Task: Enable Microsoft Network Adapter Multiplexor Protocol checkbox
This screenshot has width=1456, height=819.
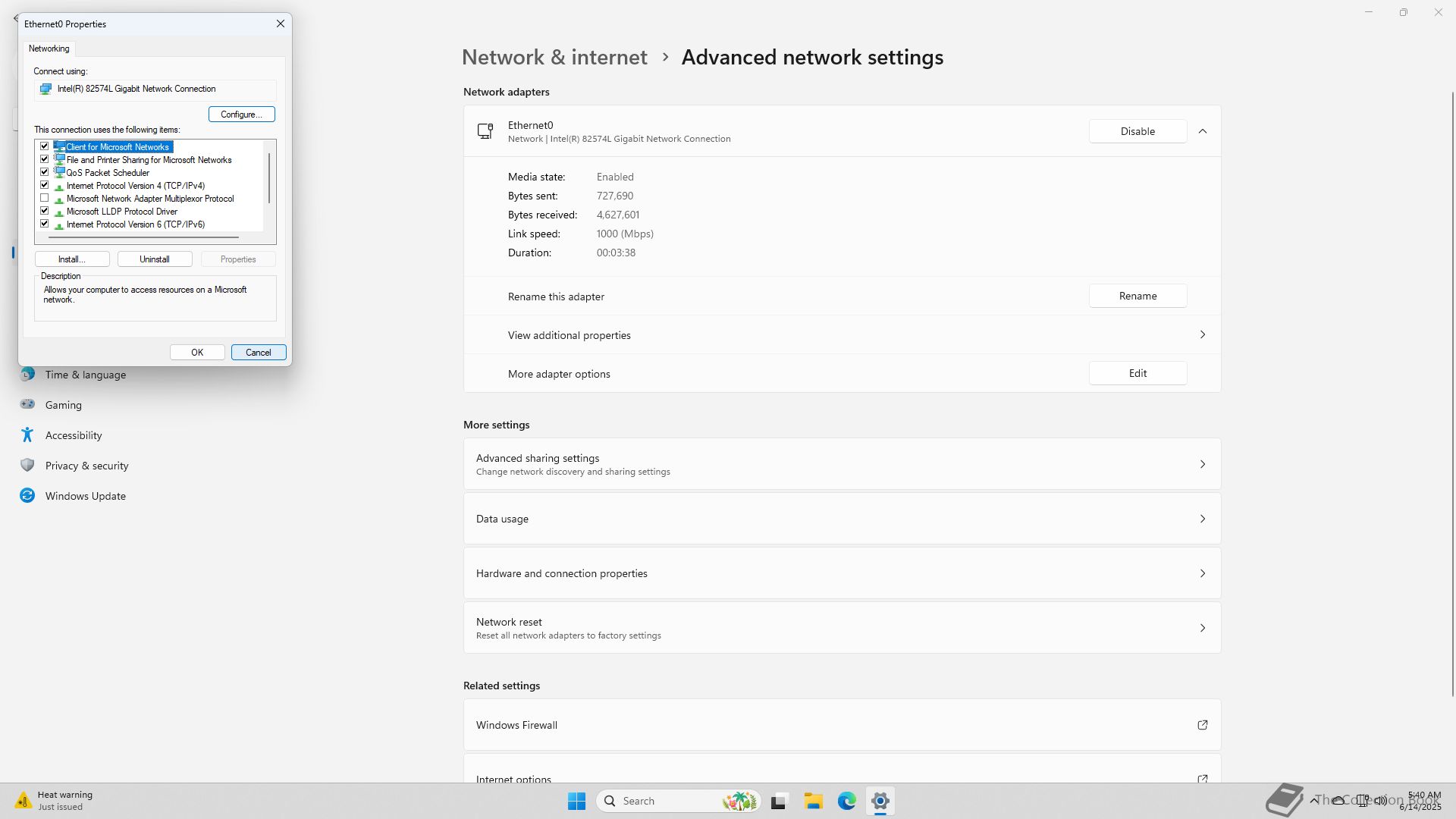Action: click(45, 198)
